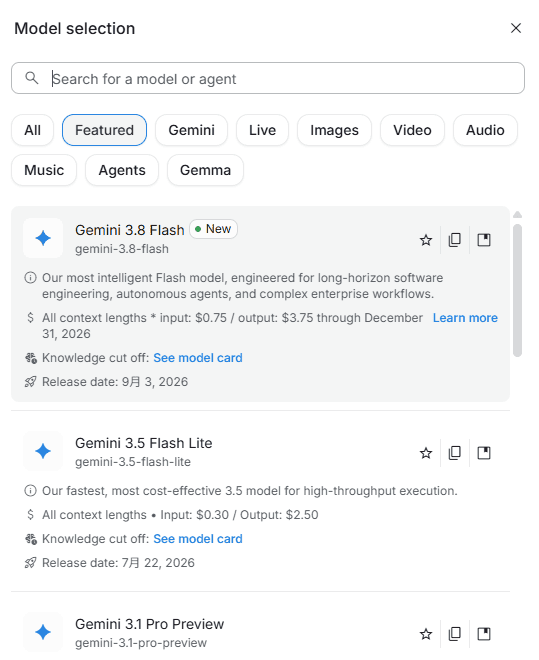Star the Gemini 3.1 Pro Preview model

[426, 634]
